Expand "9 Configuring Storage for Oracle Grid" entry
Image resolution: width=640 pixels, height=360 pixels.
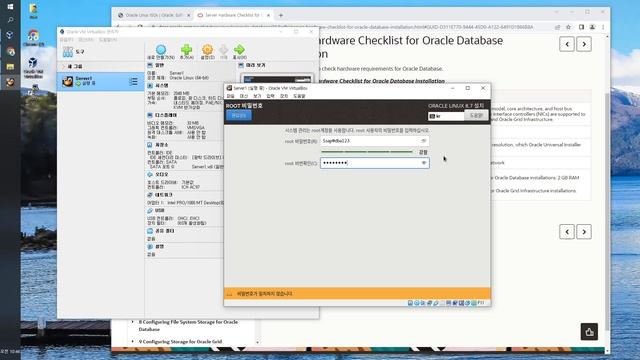click(x=132, y=342)
